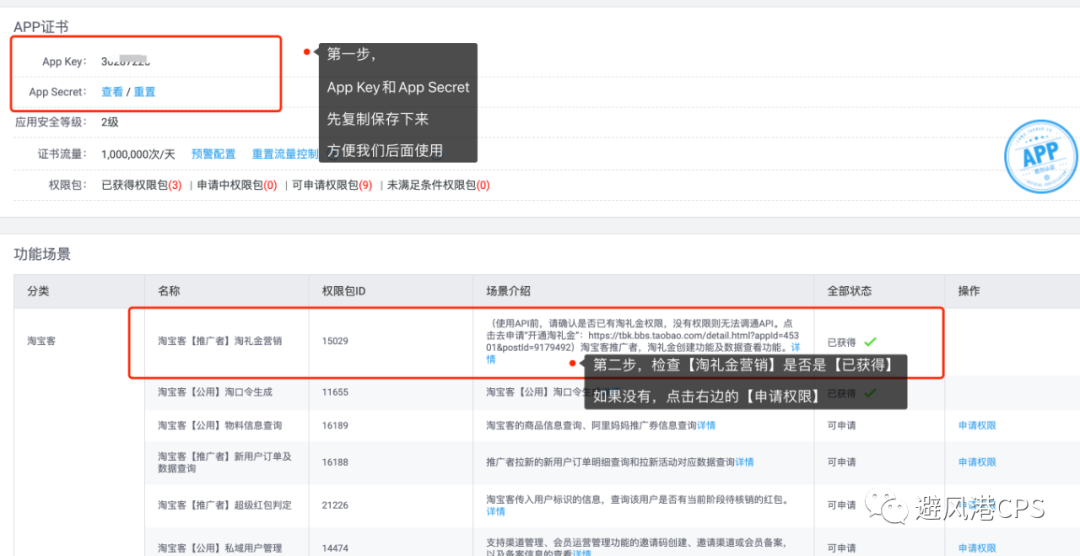The height and width of the screenshot is (556, 1080).
Task: Click 淘宝客【公用】淘口令生成 name cell
Action: pyautogui.click(x=215, y=392)
